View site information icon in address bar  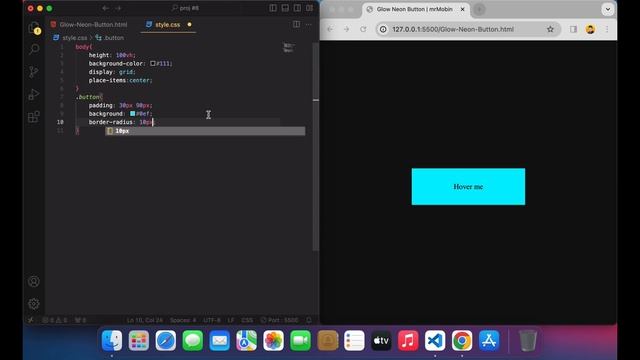pyautogui.click(x=383, y=29)
